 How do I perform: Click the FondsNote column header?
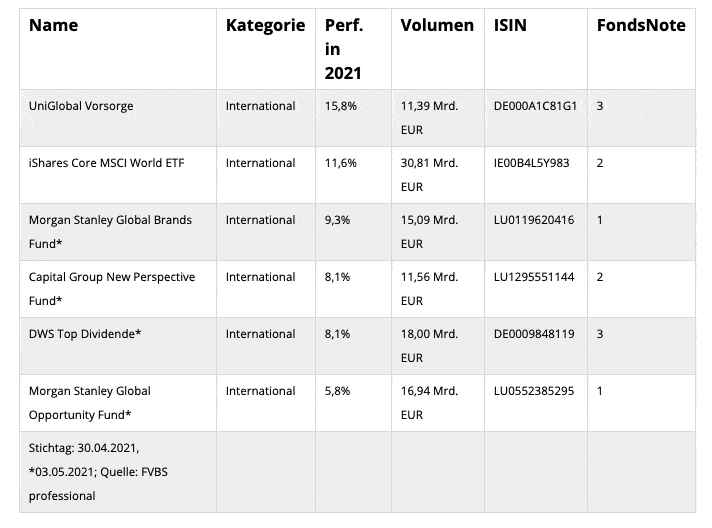[641, 26]
